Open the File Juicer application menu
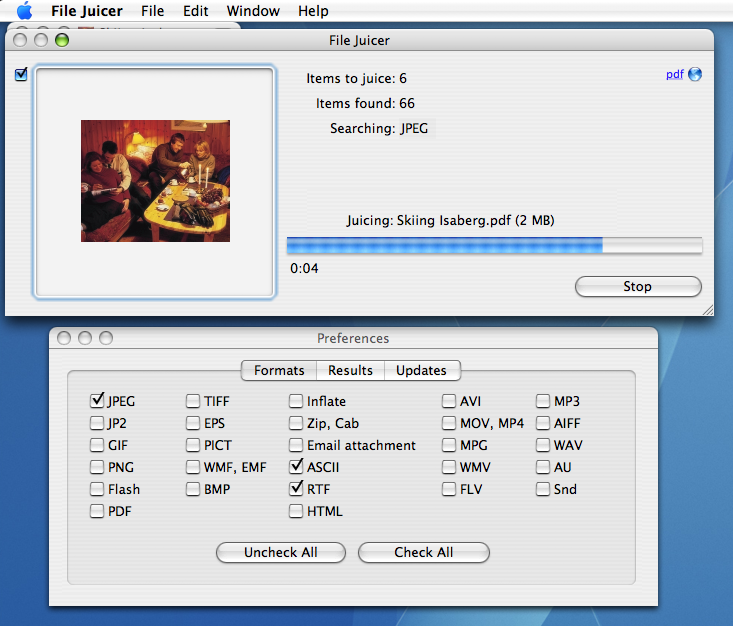This screenshot has height=626, width=733. (87, 11)
